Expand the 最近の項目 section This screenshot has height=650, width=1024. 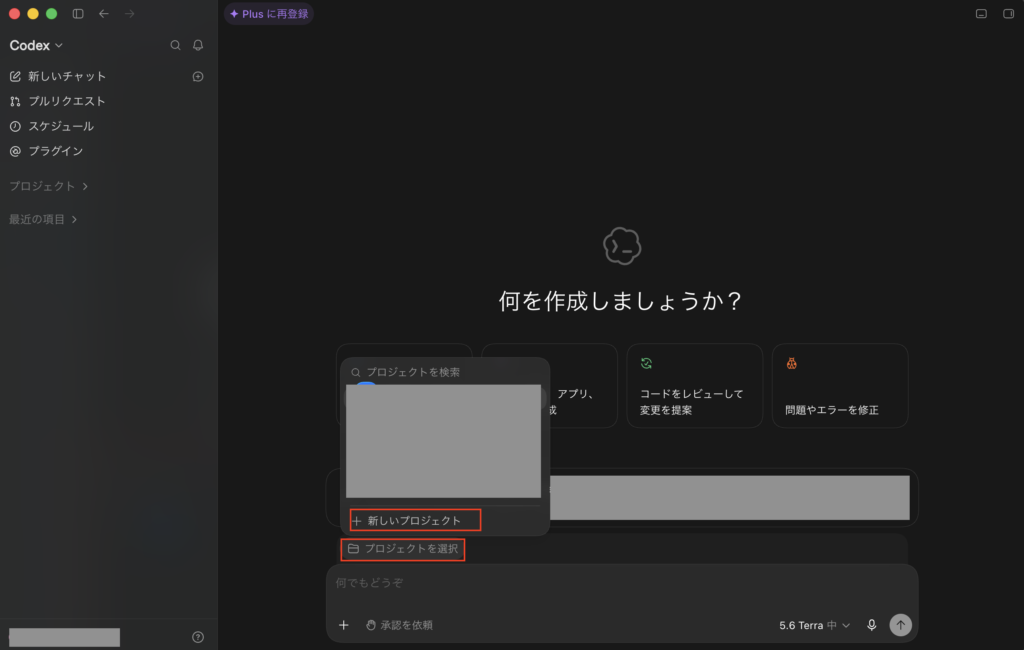(43, 219)
